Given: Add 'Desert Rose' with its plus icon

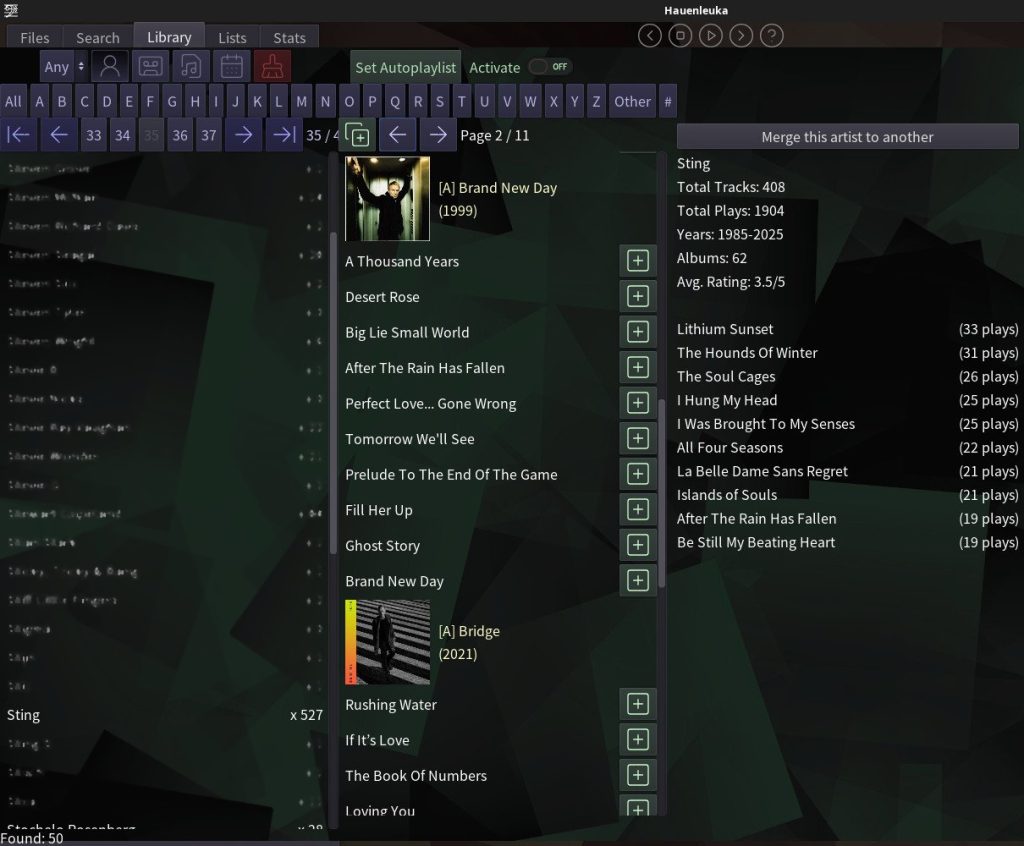Looking at the screenshot, I should 637,297.
